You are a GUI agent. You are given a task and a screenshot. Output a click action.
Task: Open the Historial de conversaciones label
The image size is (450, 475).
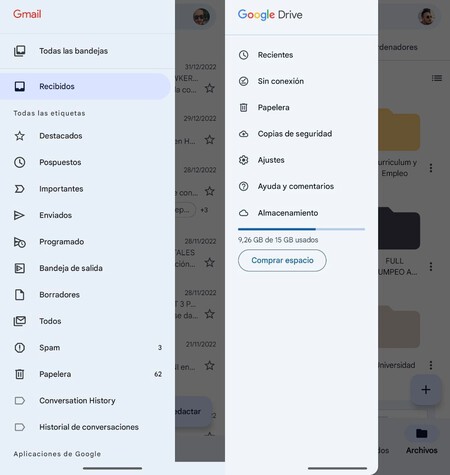[87, 427]
